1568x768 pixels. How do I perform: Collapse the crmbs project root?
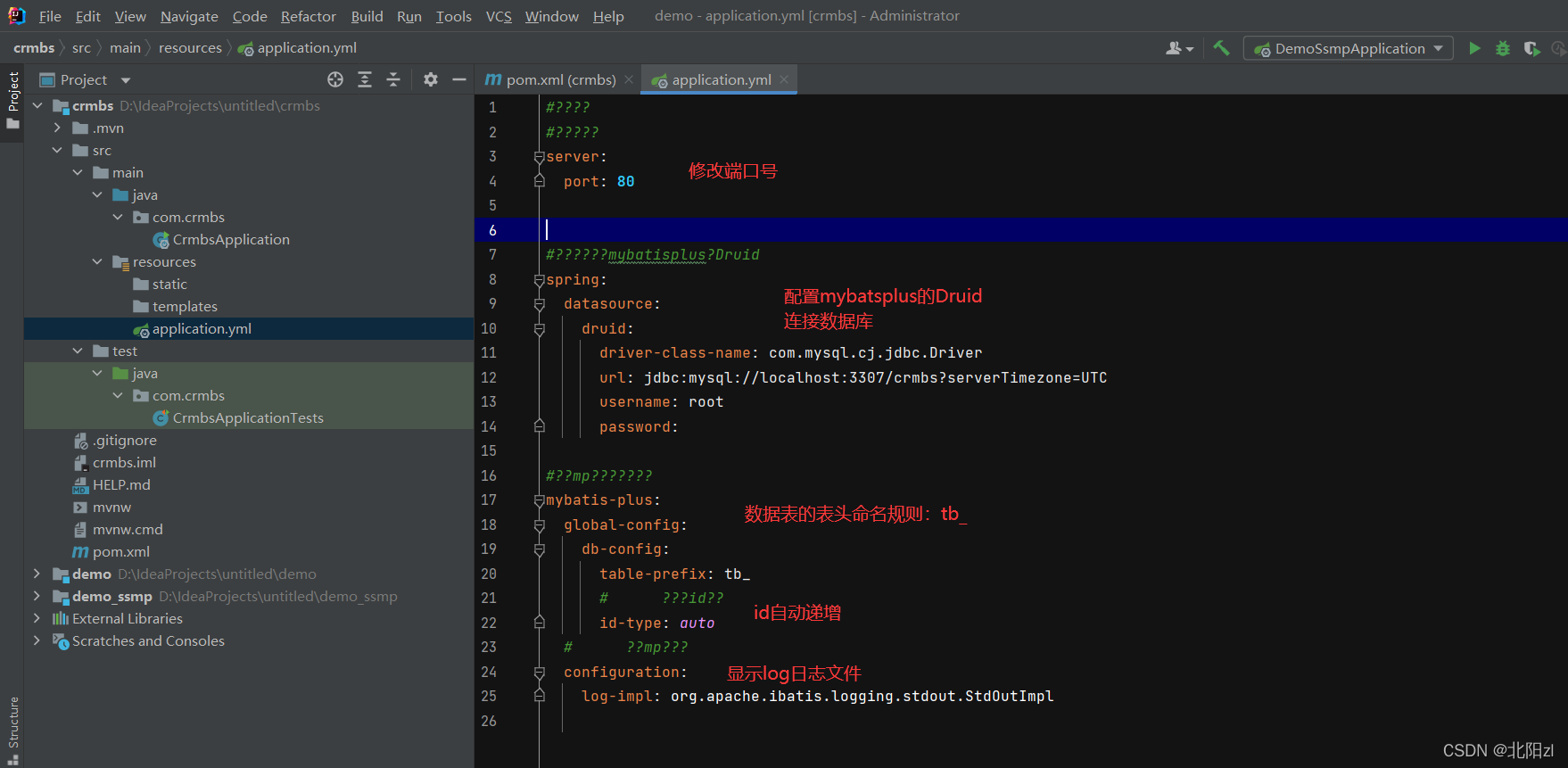[x=37, y=105]
